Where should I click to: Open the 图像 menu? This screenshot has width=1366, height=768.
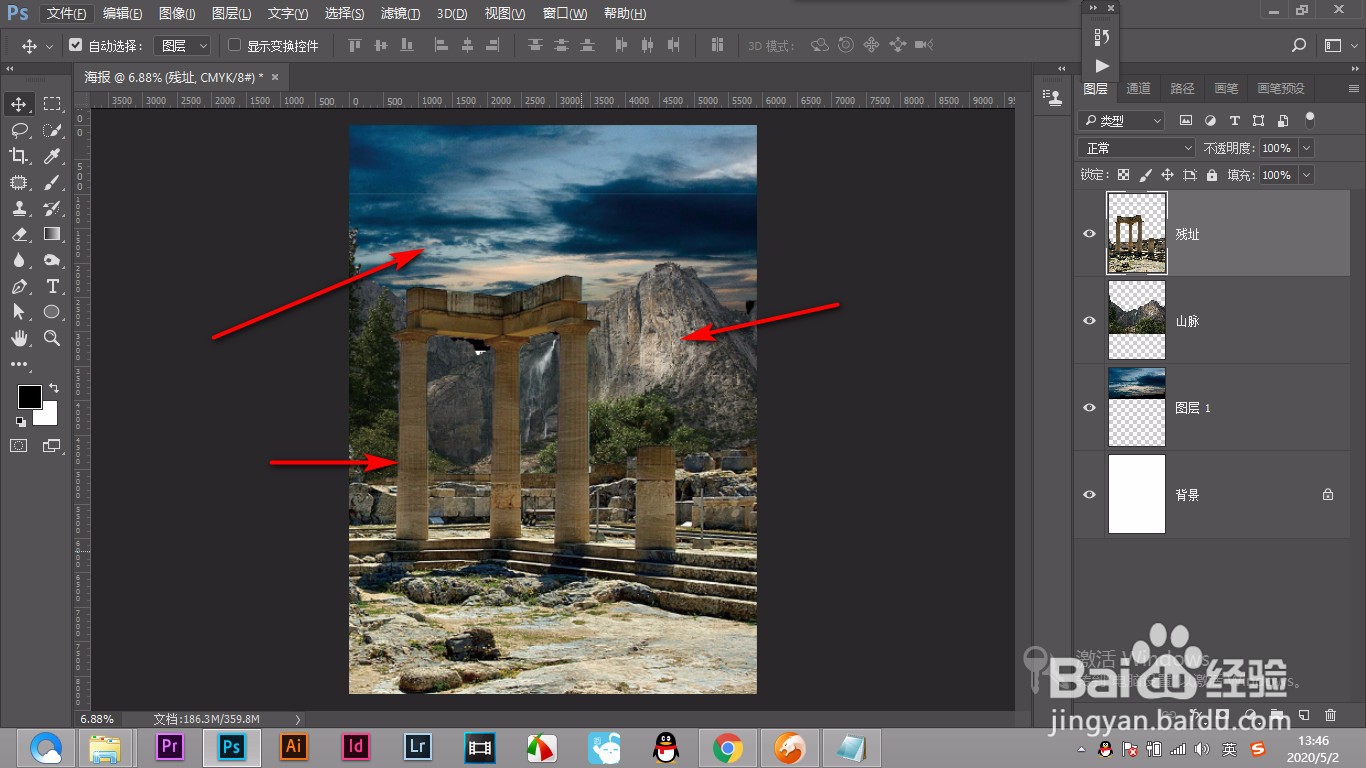point(177,14)
